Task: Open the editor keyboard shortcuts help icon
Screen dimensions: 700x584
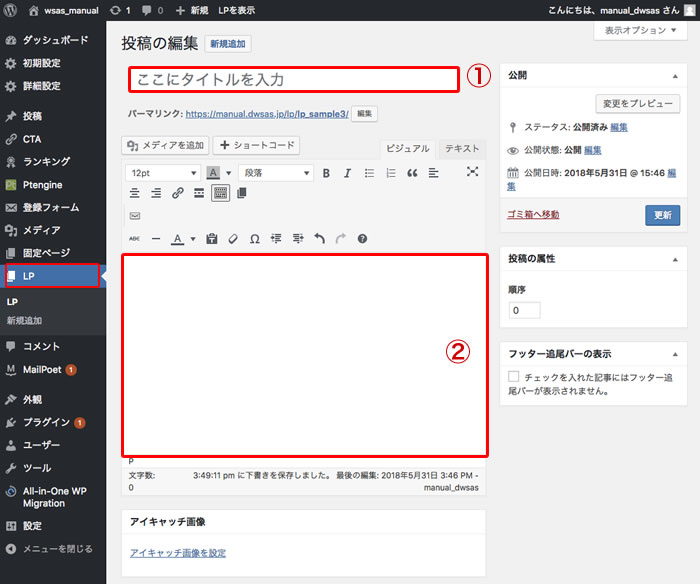Action: point(362,239)
